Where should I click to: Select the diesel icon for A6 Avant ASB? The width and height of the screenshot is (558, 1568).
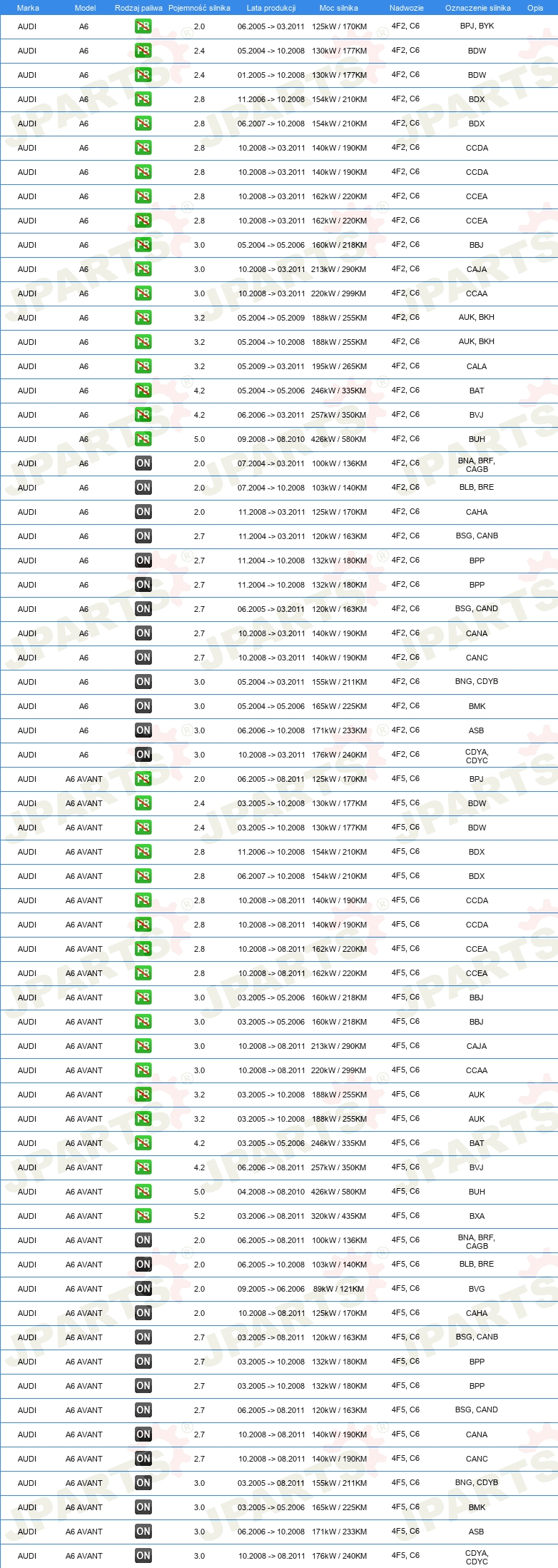pos(143,1532)
